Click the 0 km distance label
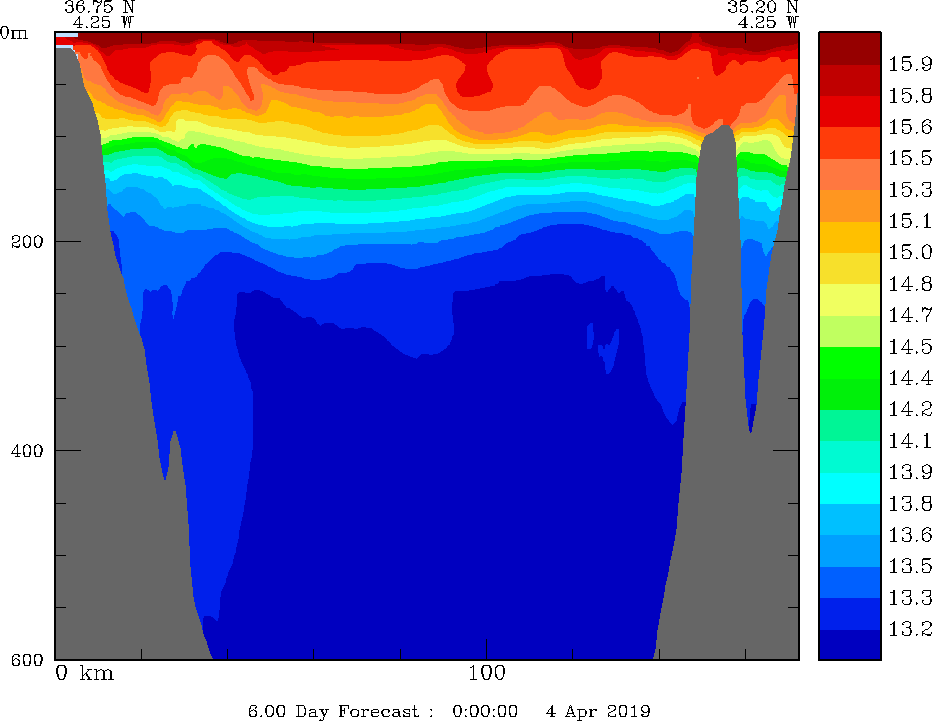The height and width of the screenshot is (721, 933). coord(84,673)
